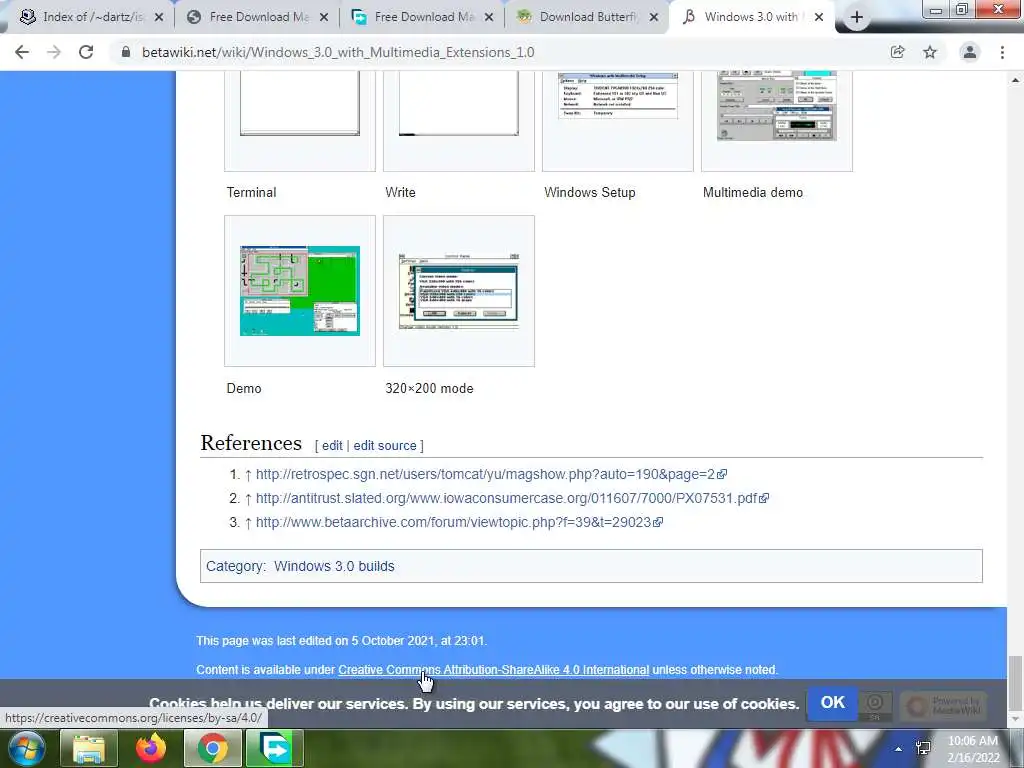Open Creative Commons Attribution-ShareAlike 4.0 license link
This screenshot has height=768, width=1024.
494,670
